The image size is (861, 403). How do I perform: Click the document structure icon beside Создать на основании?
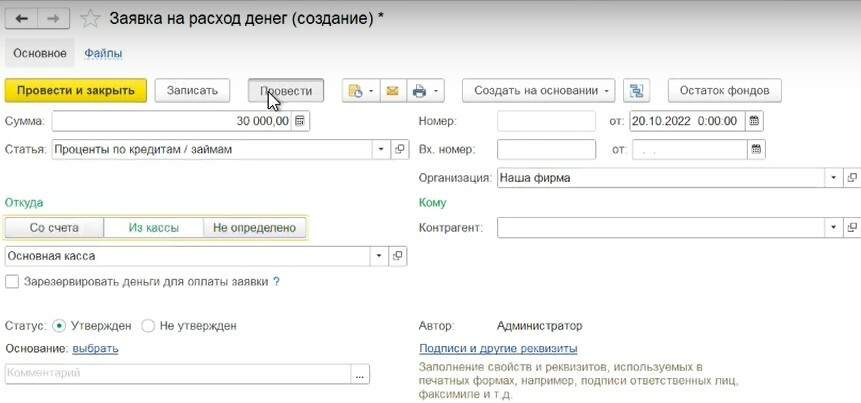[x=637, y=91]
